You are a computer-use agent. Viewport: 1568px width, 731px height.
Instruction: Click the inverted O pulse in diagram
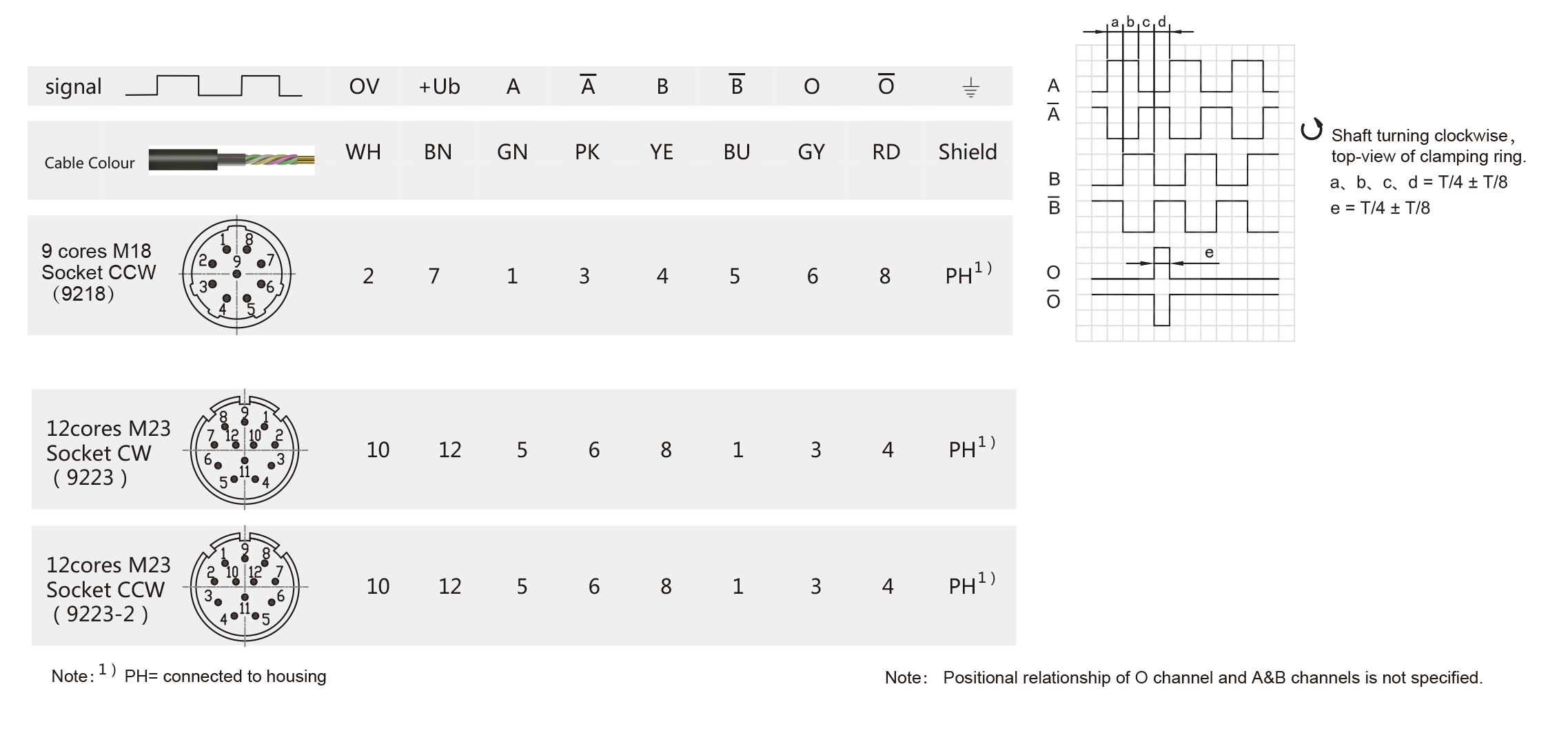click(1161, 310)
